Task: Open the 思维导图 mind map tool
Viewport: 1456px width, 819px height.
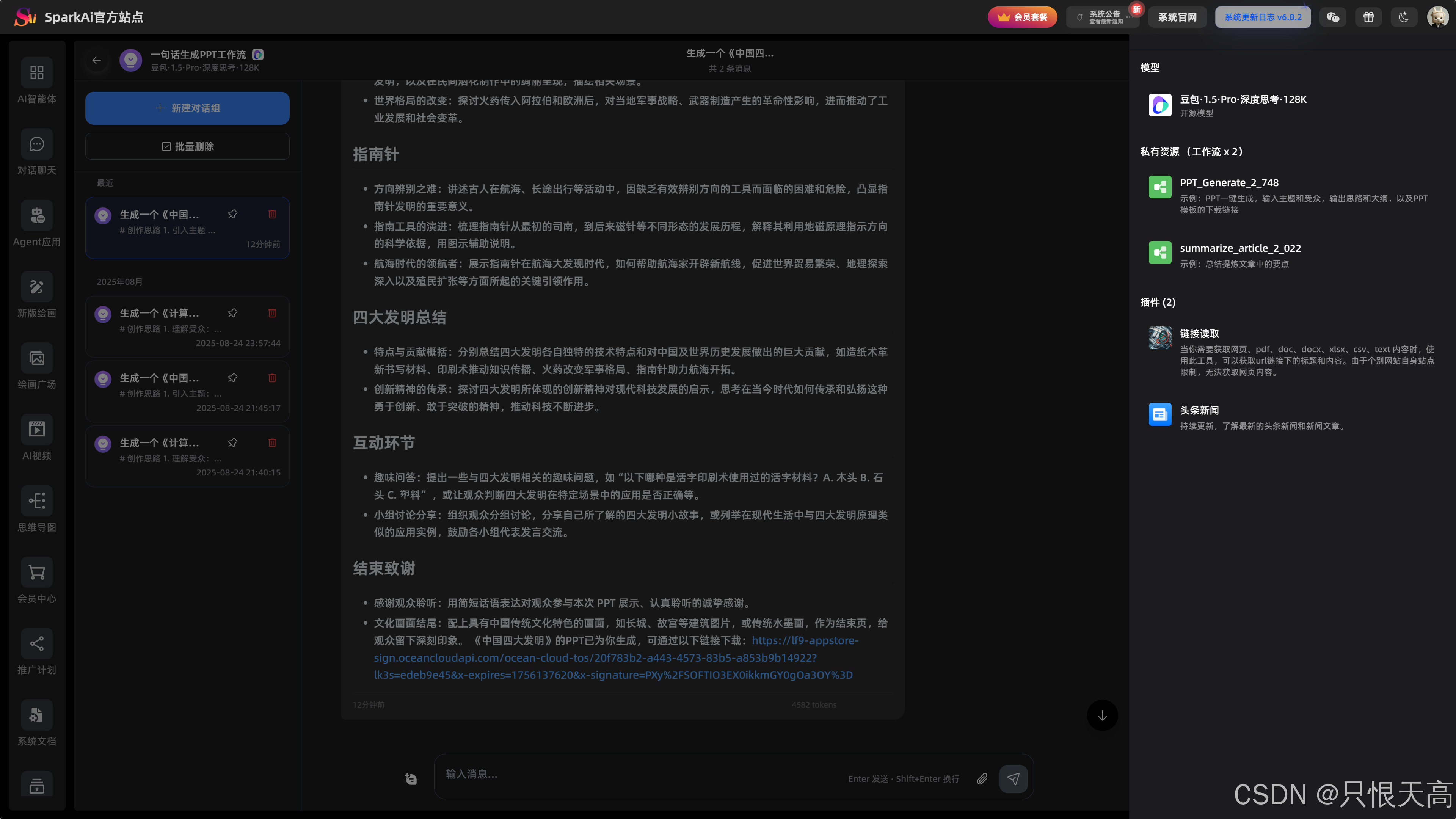Action: [37, 509]
